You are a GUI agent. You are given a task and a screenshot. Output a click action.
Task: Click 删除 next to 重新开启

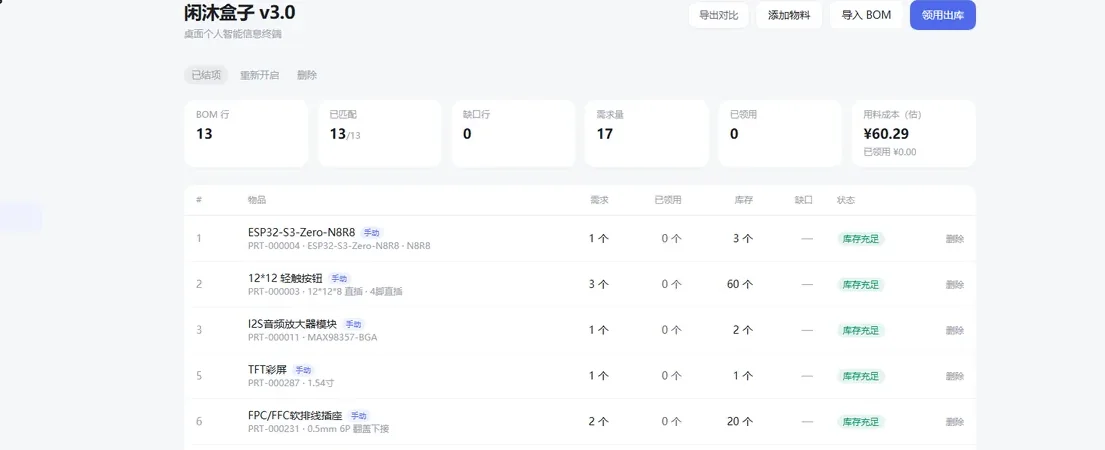click(x=307, y=75)
